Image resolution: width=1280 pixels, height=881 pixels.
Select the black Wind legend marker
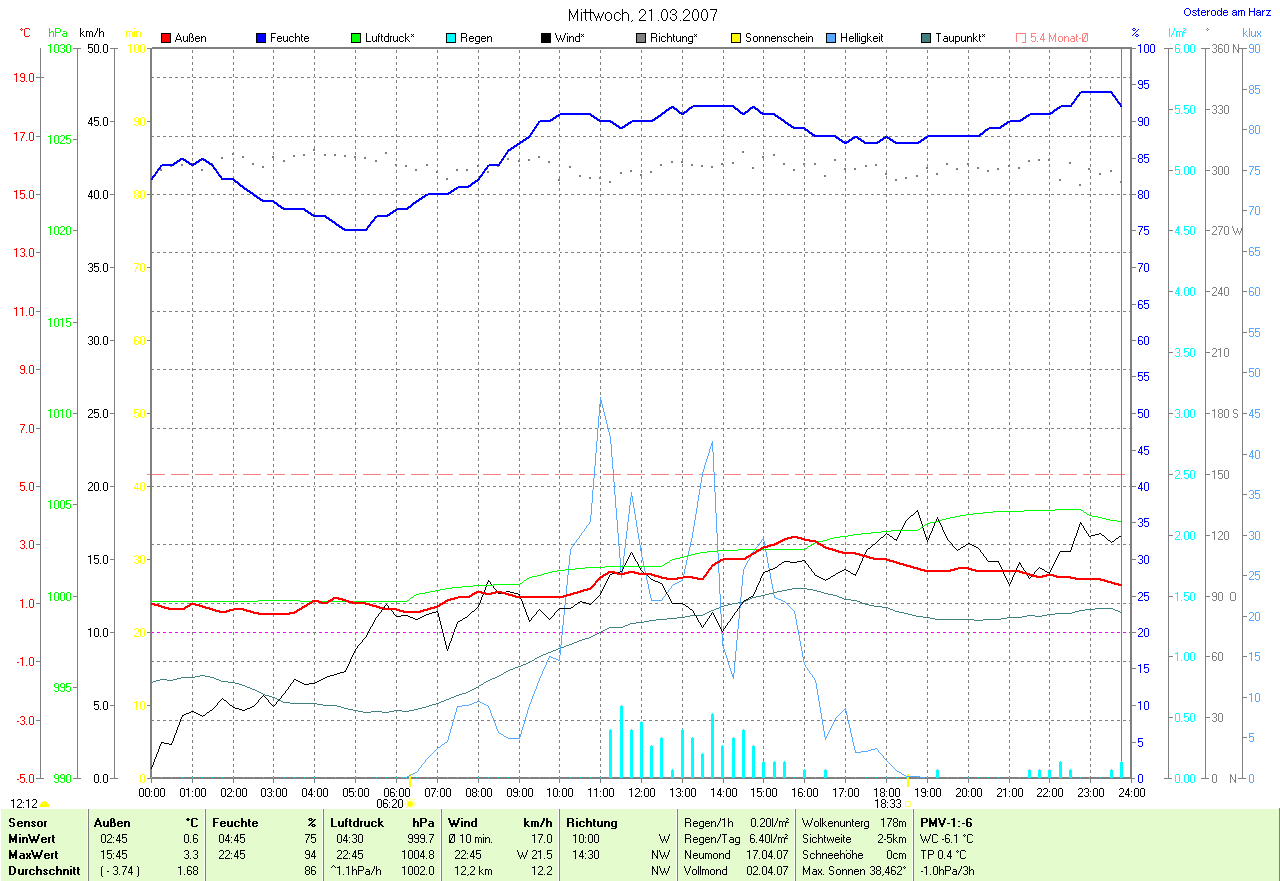click(x=546, y=38)
